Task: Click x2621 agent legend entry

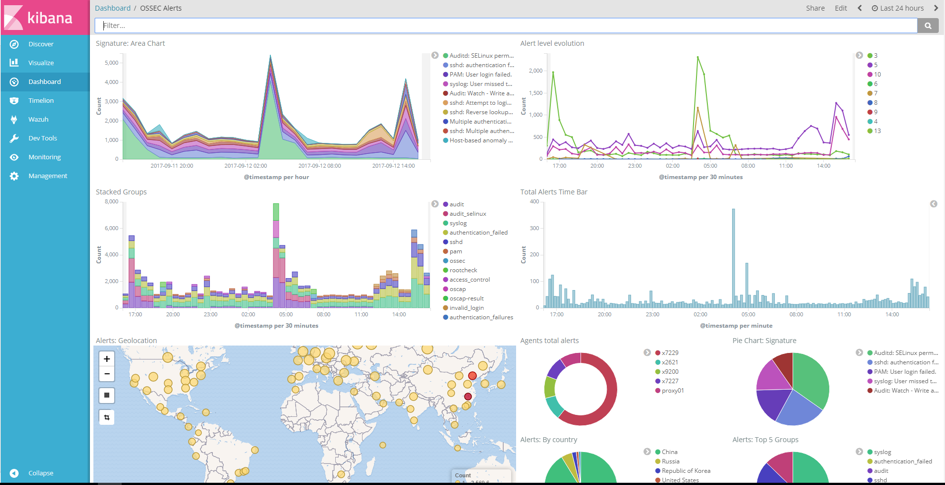Action: point(666,362)
